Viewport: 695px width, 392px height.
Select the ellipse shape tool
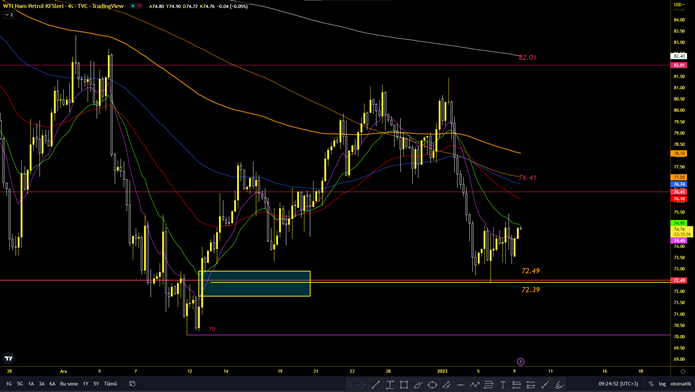point(432,384)
